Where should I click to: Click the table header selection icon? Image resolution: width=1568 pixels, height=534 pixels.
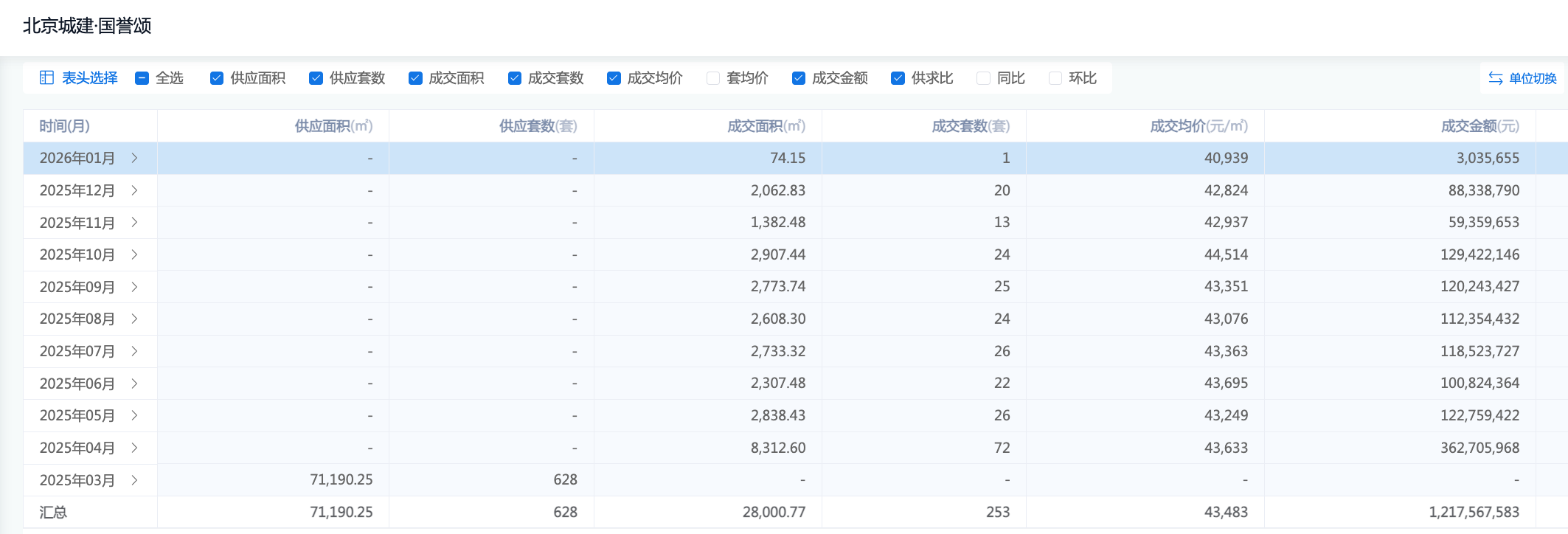point(46,78)
